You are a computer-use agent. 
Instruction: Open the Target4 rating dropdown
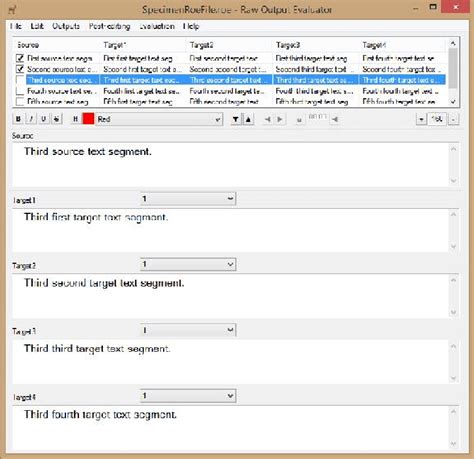(188, 396)
